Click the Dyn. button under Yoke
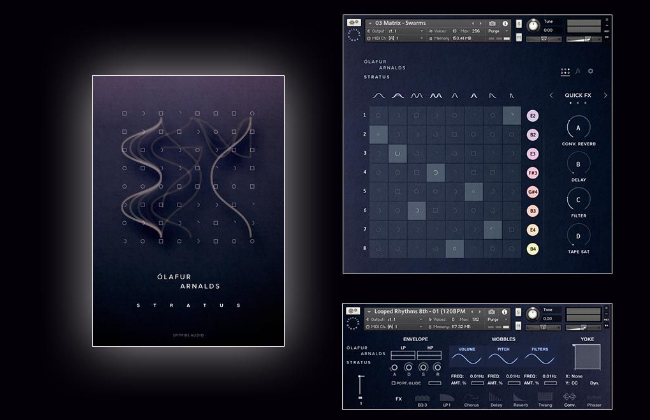 click(594, 383)
